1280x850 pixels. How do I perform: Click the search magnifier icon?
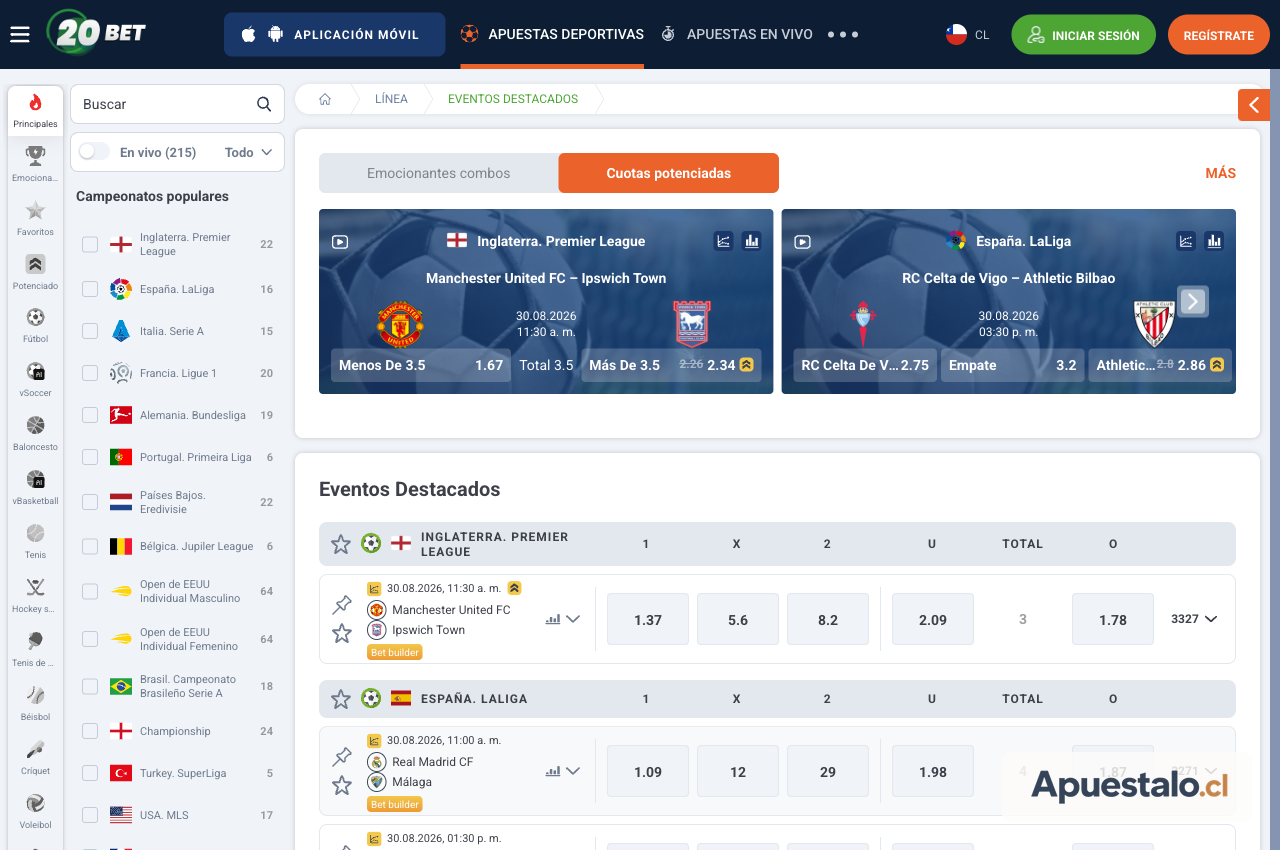point(264,104)
